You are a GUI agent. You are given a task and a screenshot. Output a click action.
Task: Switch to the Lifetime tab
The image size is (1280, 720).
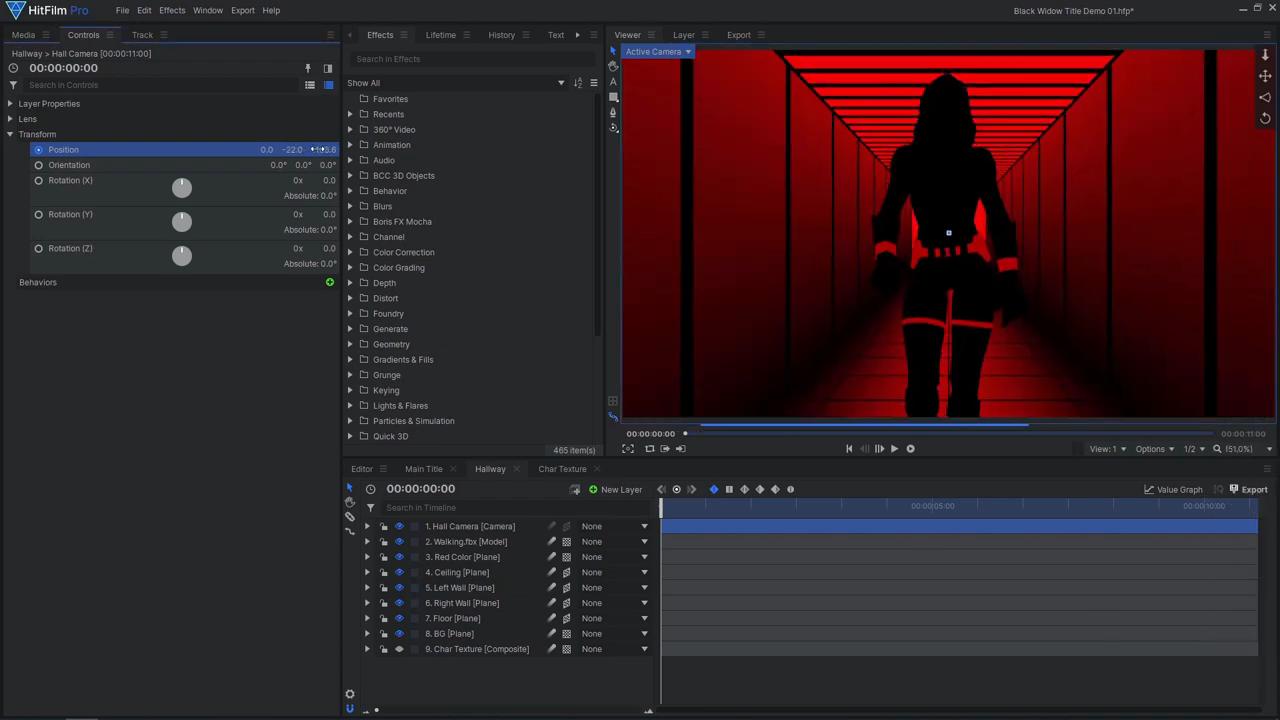(x=441, y=35)
